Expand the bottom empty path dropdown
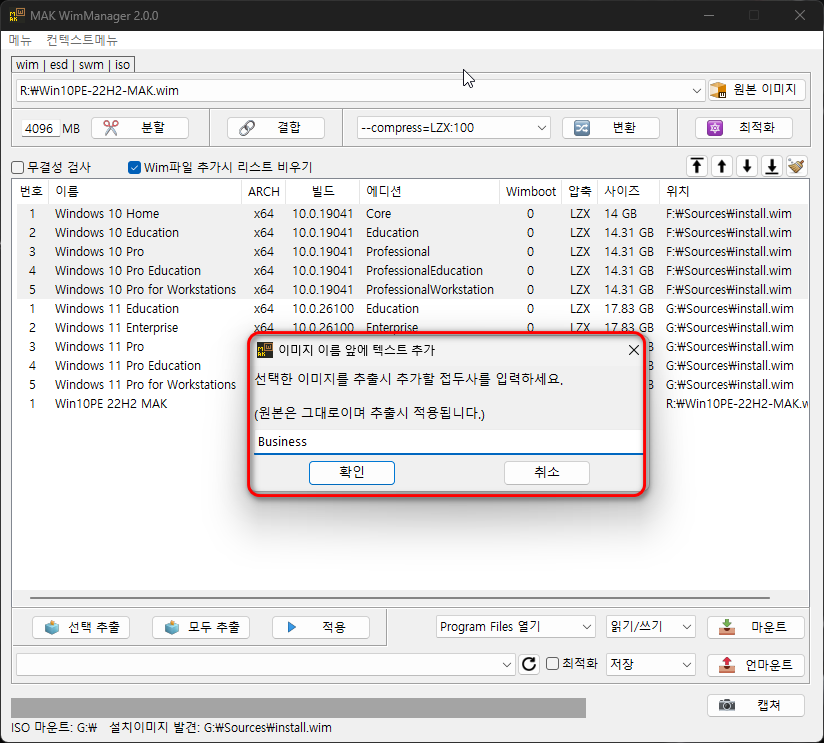 pos(506,665)
